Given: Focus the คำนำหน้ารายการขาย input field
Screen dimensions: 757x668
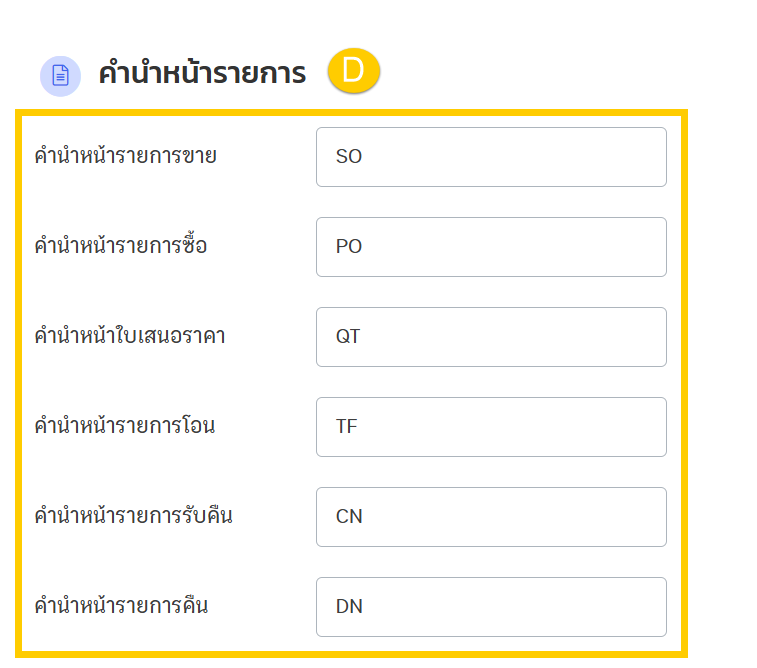Looking at the screenshot, I should point(491,157).
